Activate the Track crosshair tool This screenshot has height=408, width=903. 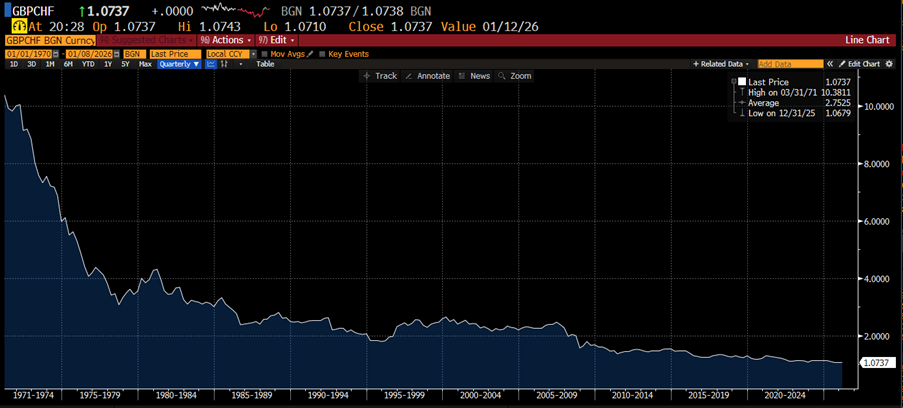pos(380,76)
